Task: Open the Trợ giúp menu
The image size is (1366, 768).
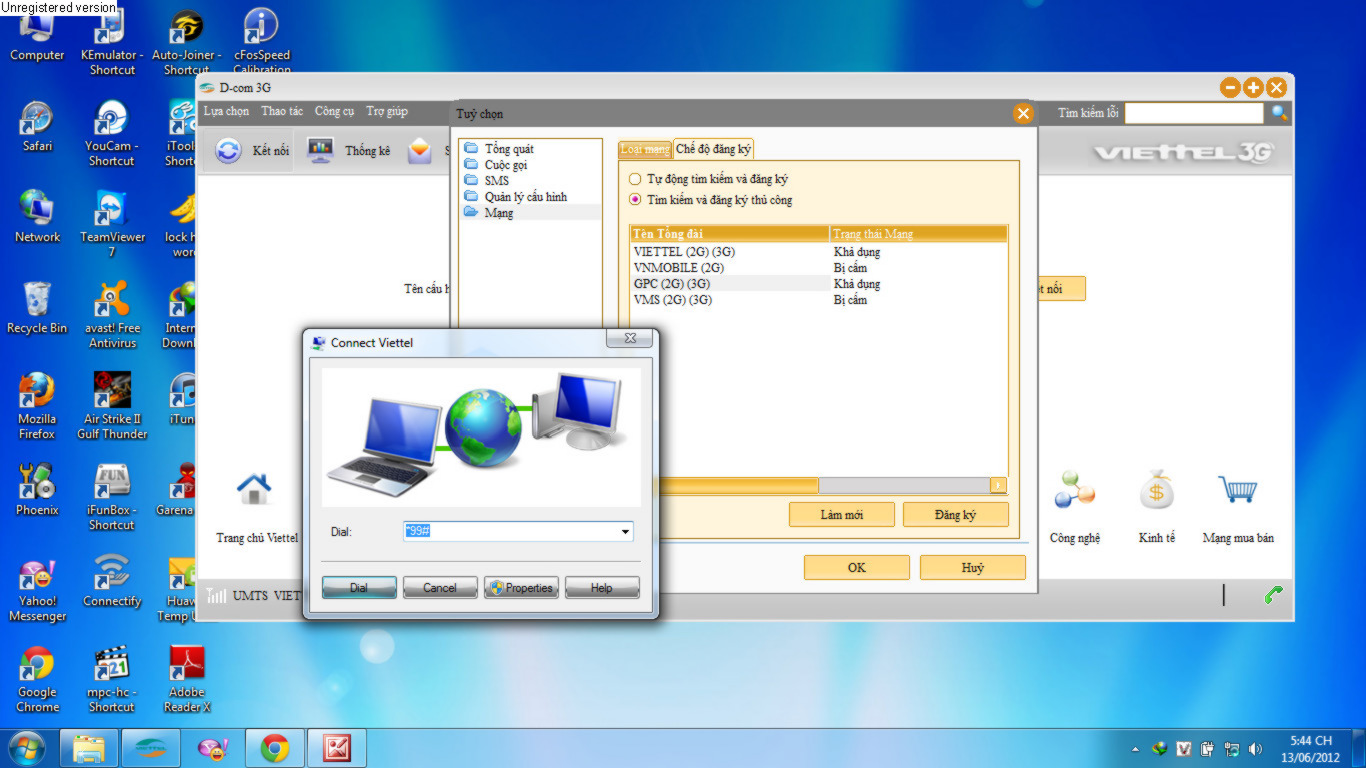Action: [x=387, y=112]
